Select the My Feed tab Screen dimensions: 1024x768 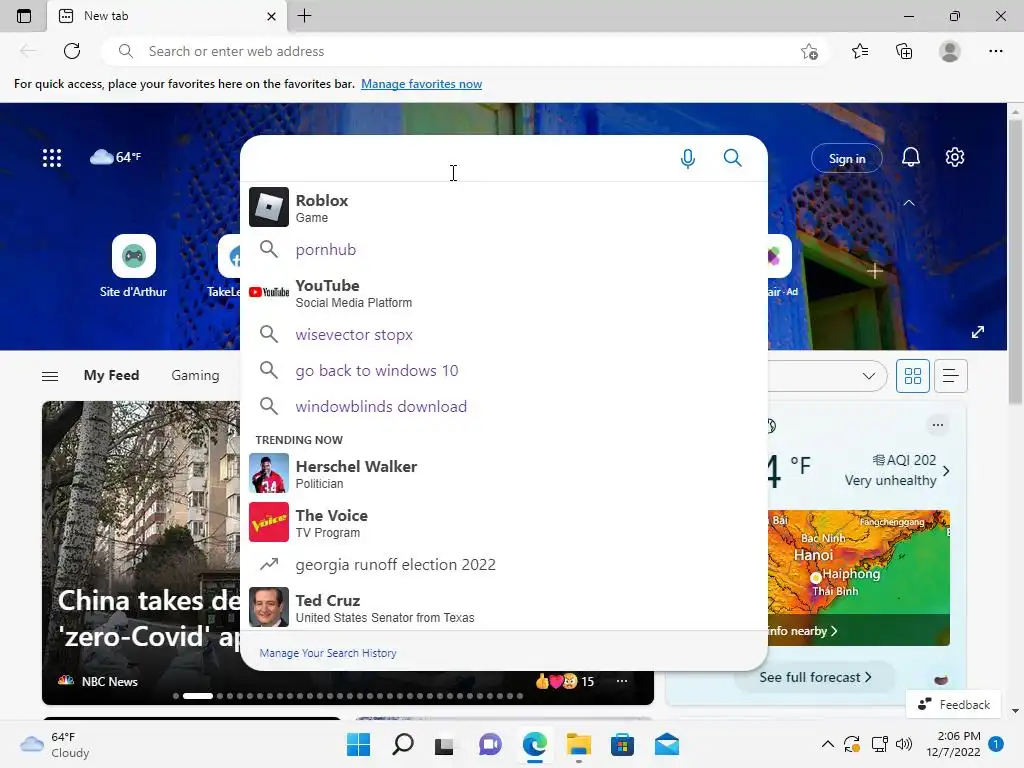pyautogui.click(x=111, y=376)
